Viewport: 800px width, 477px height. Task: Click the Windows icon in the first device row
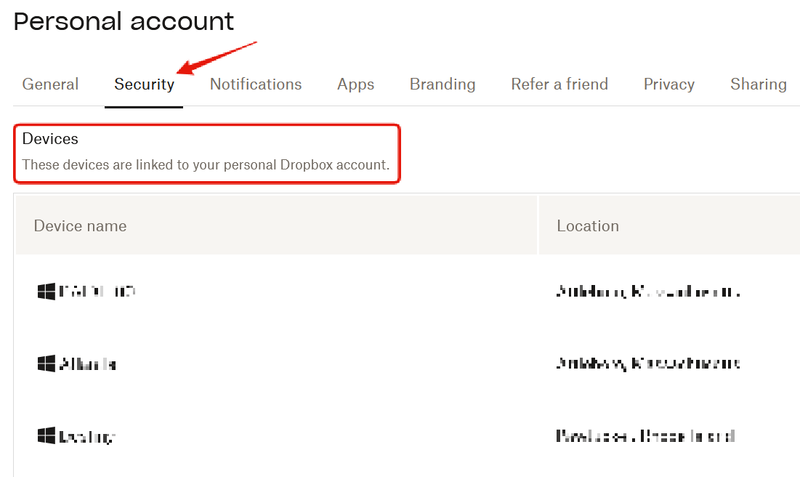click(x=46, y=291)
